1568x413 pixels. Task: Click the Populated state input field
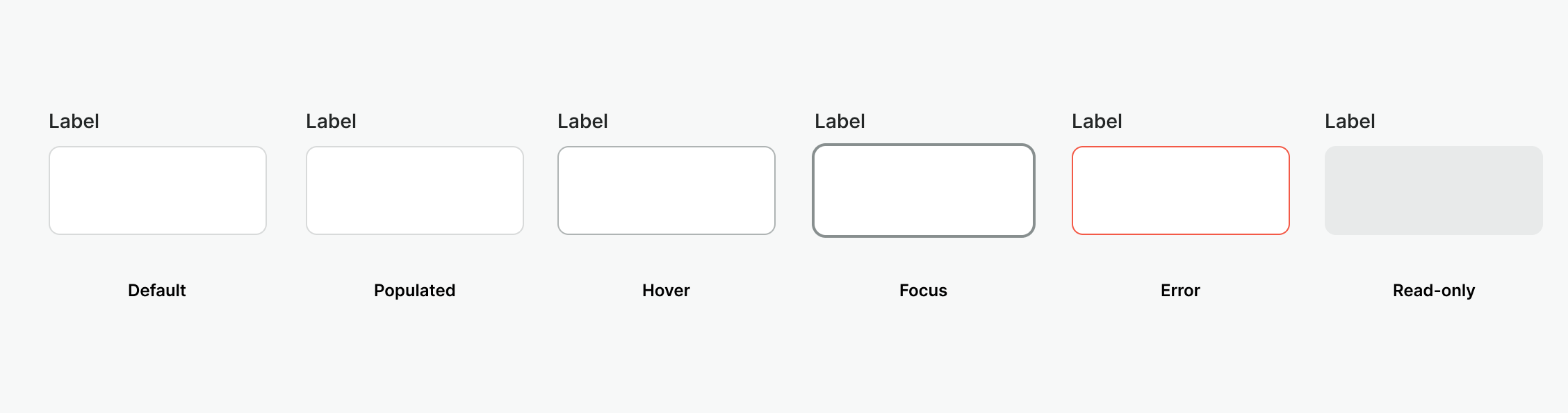pos(415,191)
